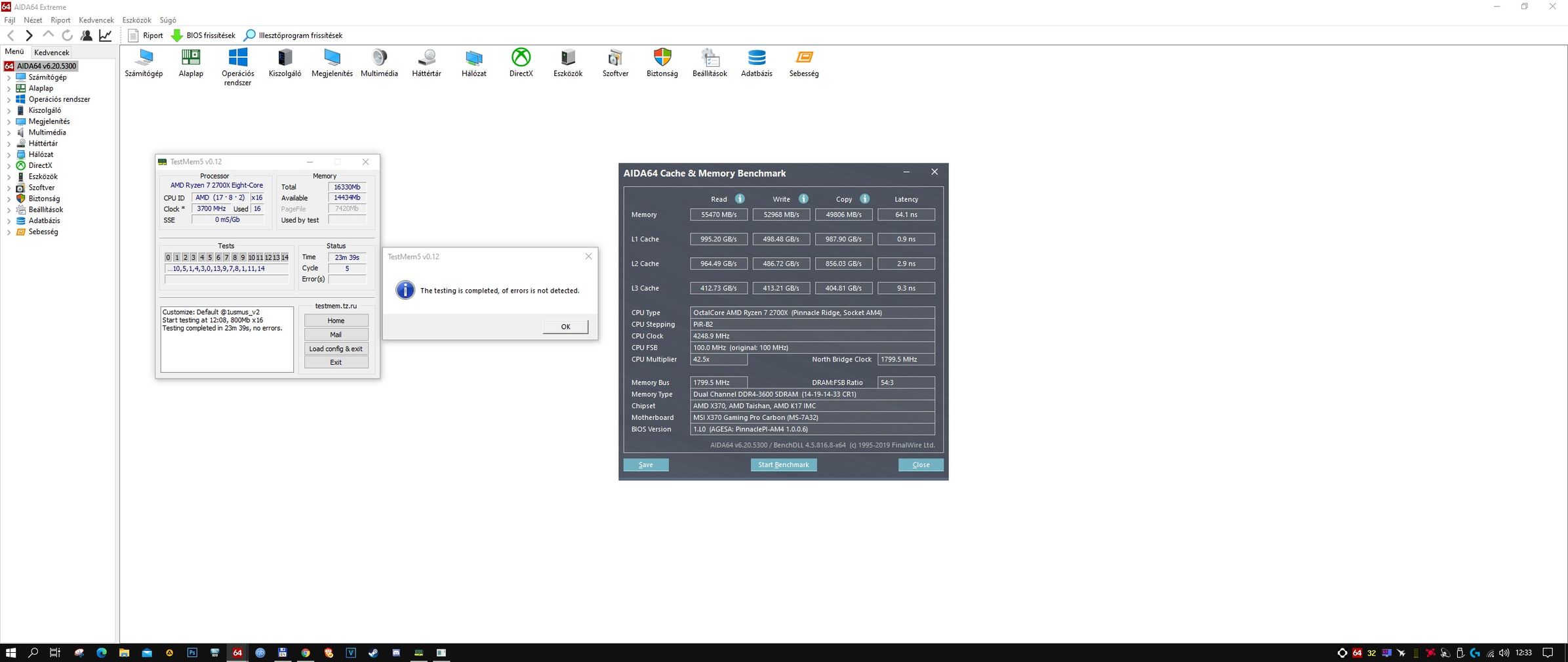The height and width of the screenshot is (662, 1568).
Task: Switch to the Kedvencek sidebar tab
Action: point(51,52)
